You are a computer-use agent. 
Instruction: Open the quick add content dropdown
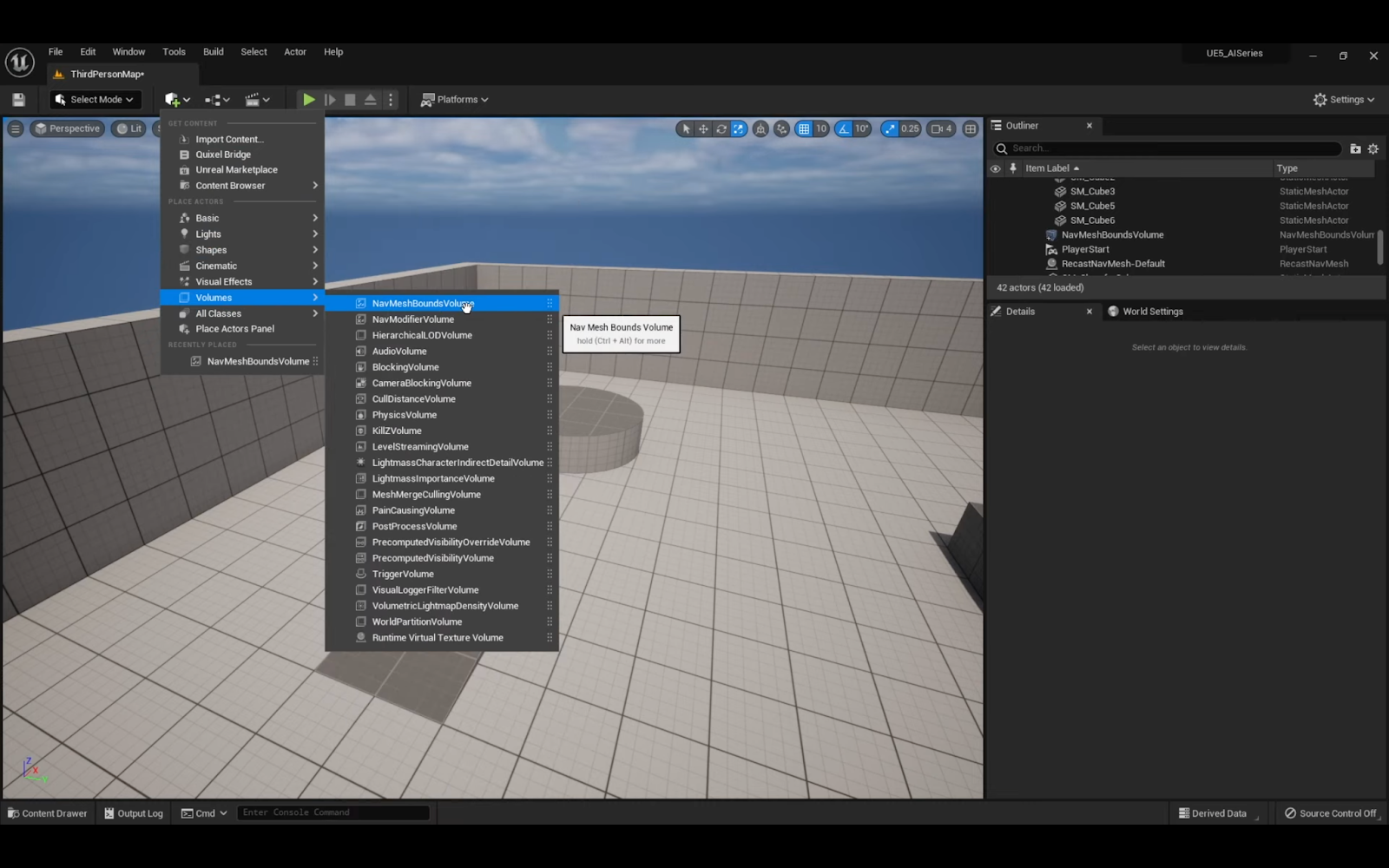[177, 100]
